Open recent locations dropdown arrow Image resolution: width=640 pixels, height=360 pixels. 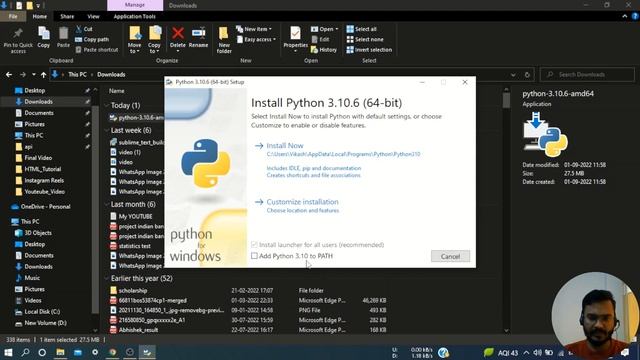(x=33, y=75)
